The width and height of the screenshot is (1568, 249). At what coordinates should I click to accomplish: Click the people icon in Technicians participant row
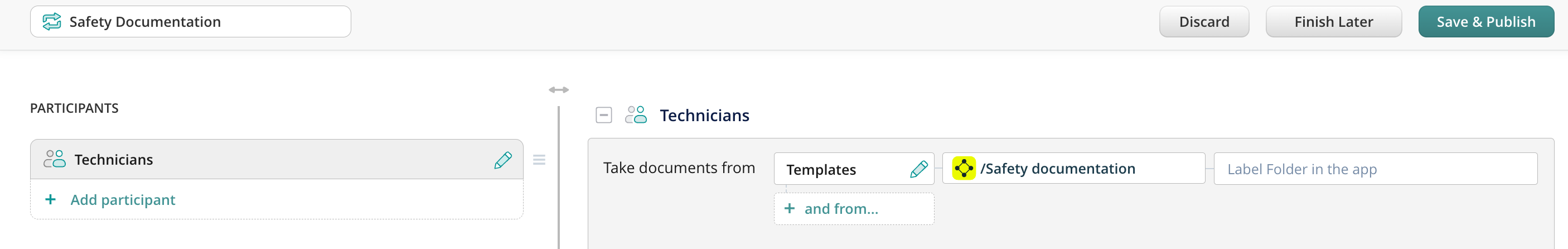click(55, 160)
